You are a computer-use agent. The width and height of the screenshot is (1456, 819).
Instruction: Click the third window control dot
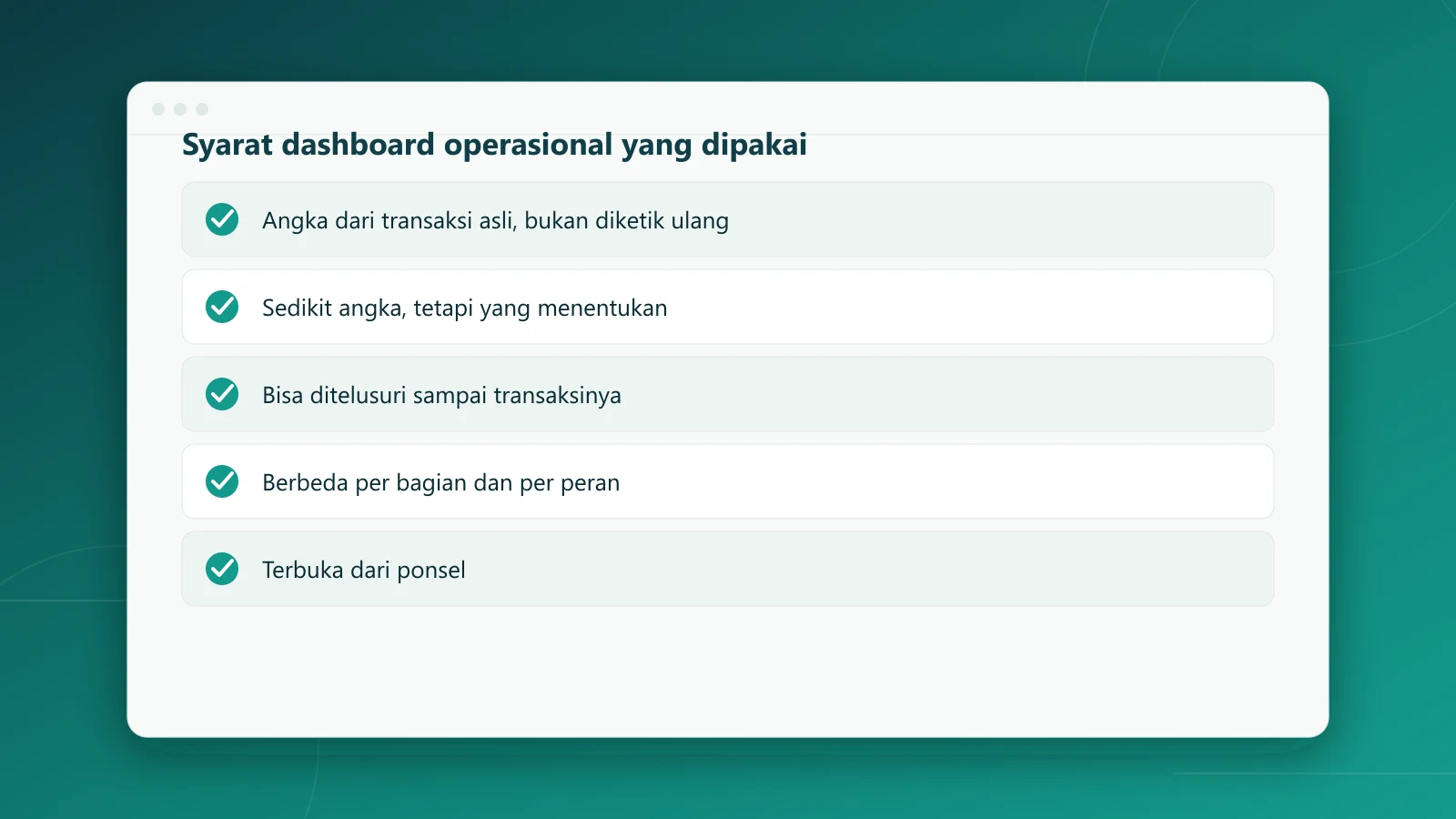[x=202, y=109]
